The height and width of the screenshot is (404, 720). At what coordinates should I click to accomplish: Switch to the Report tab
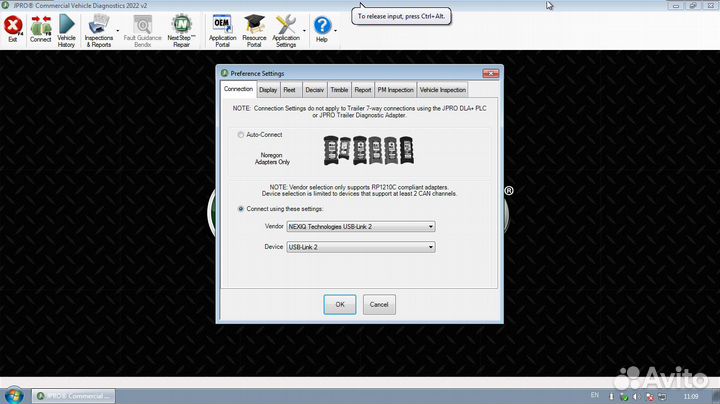(363, 90)
